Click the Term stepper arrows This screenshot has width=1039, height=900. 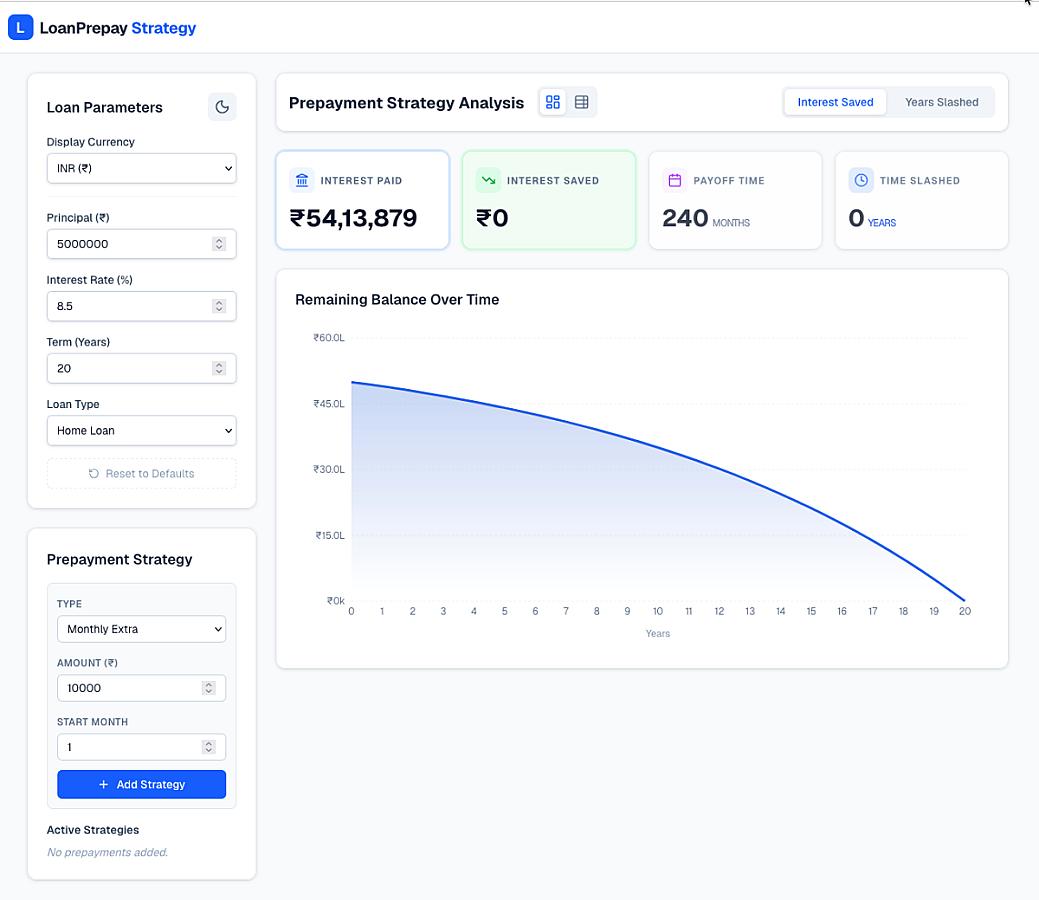click(x=219, y=368)
